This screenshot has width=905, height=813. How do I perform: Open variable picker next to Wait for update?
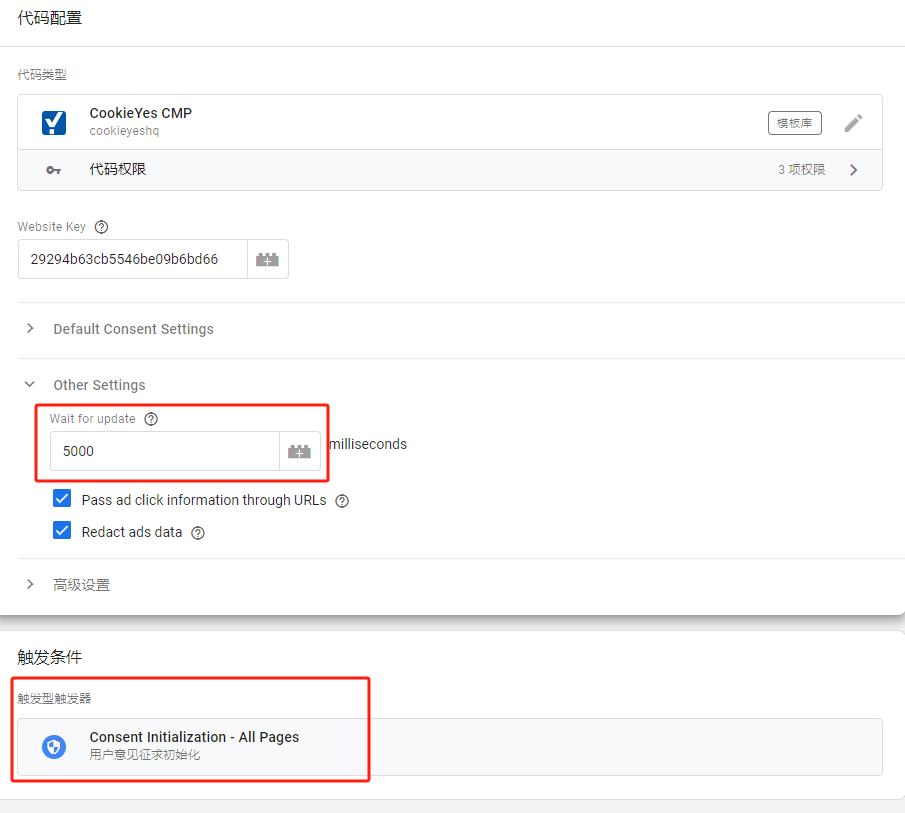pos(299,452)
